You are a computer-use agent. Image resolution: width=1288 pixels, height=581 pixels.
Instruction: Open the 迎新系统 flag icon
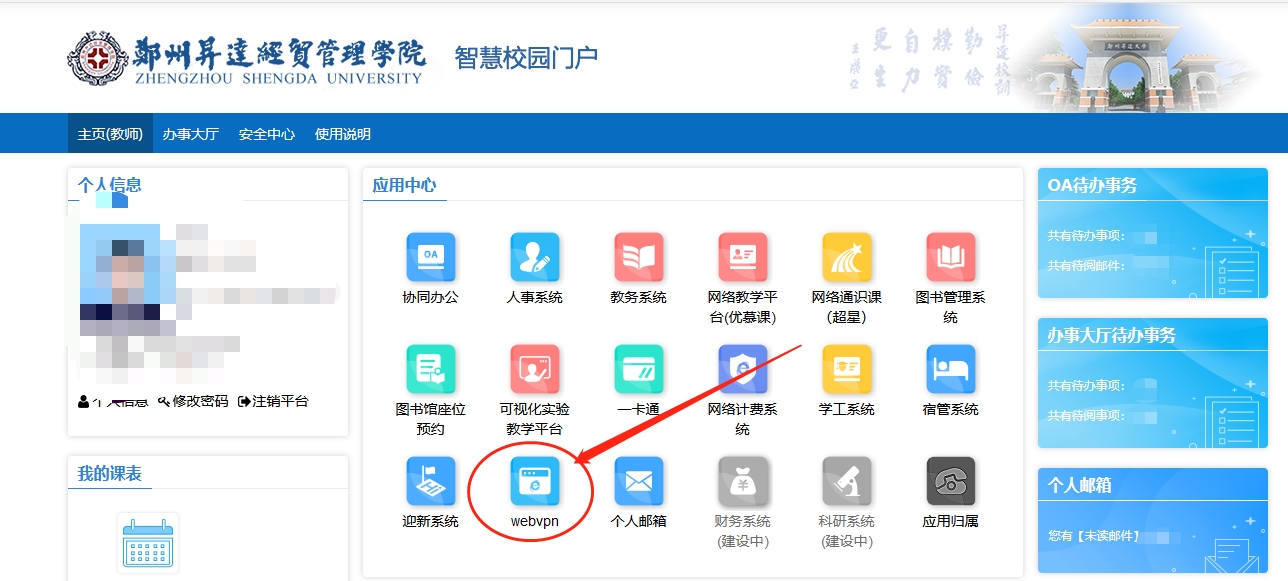[430, 482]
